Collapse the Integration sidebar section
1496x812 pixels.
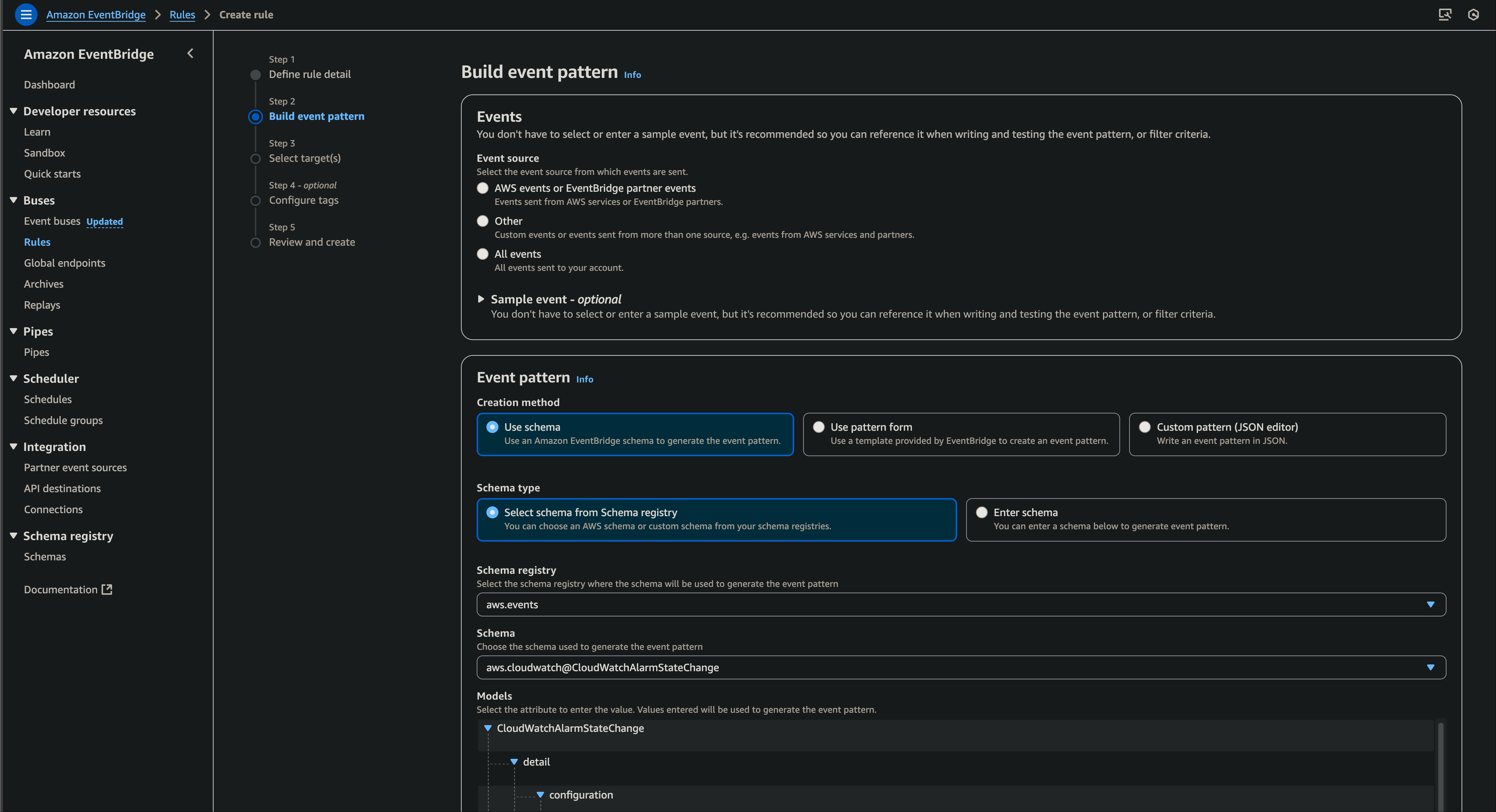13,446
